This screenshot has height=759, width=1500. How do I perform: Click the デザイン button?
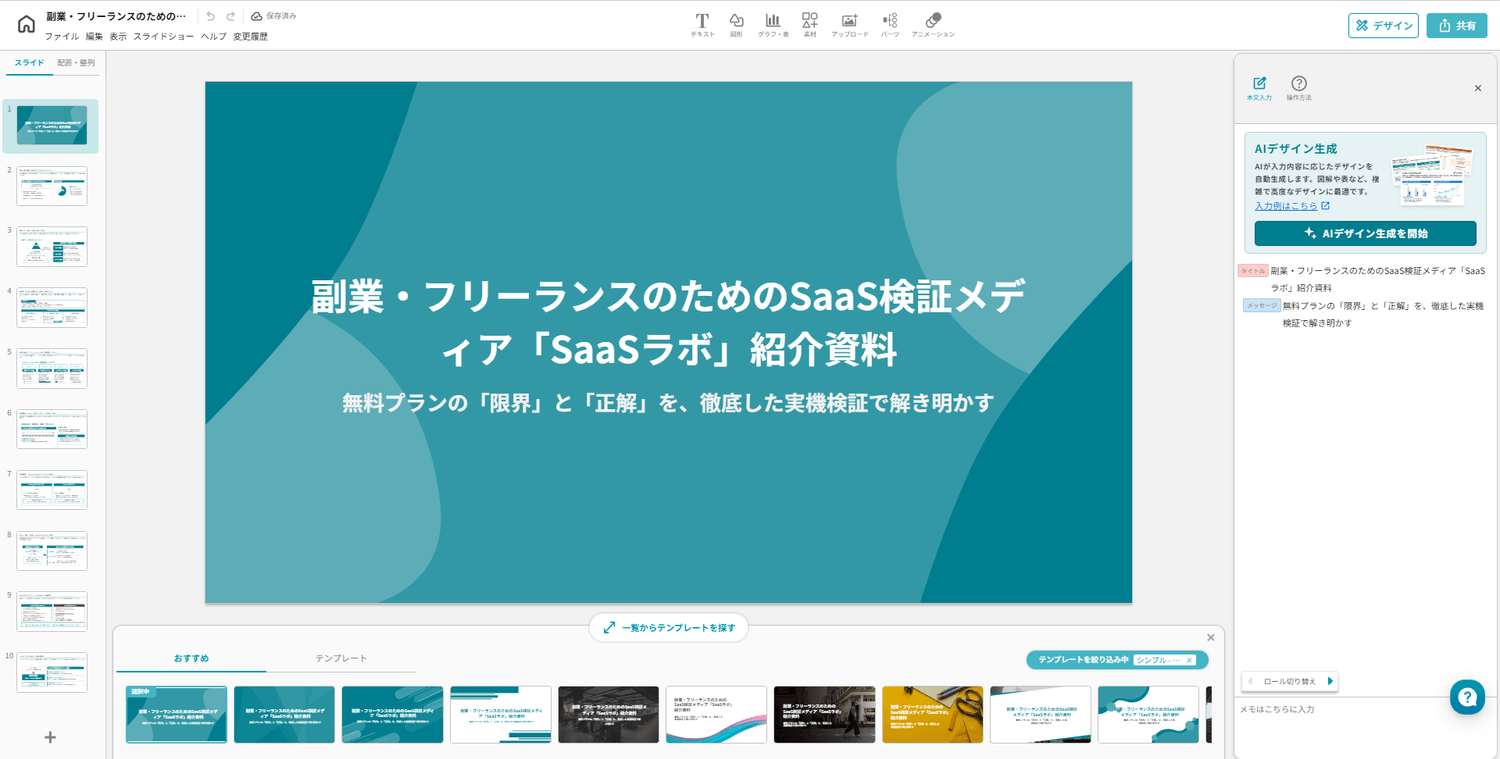click(x=1383, y=25)
